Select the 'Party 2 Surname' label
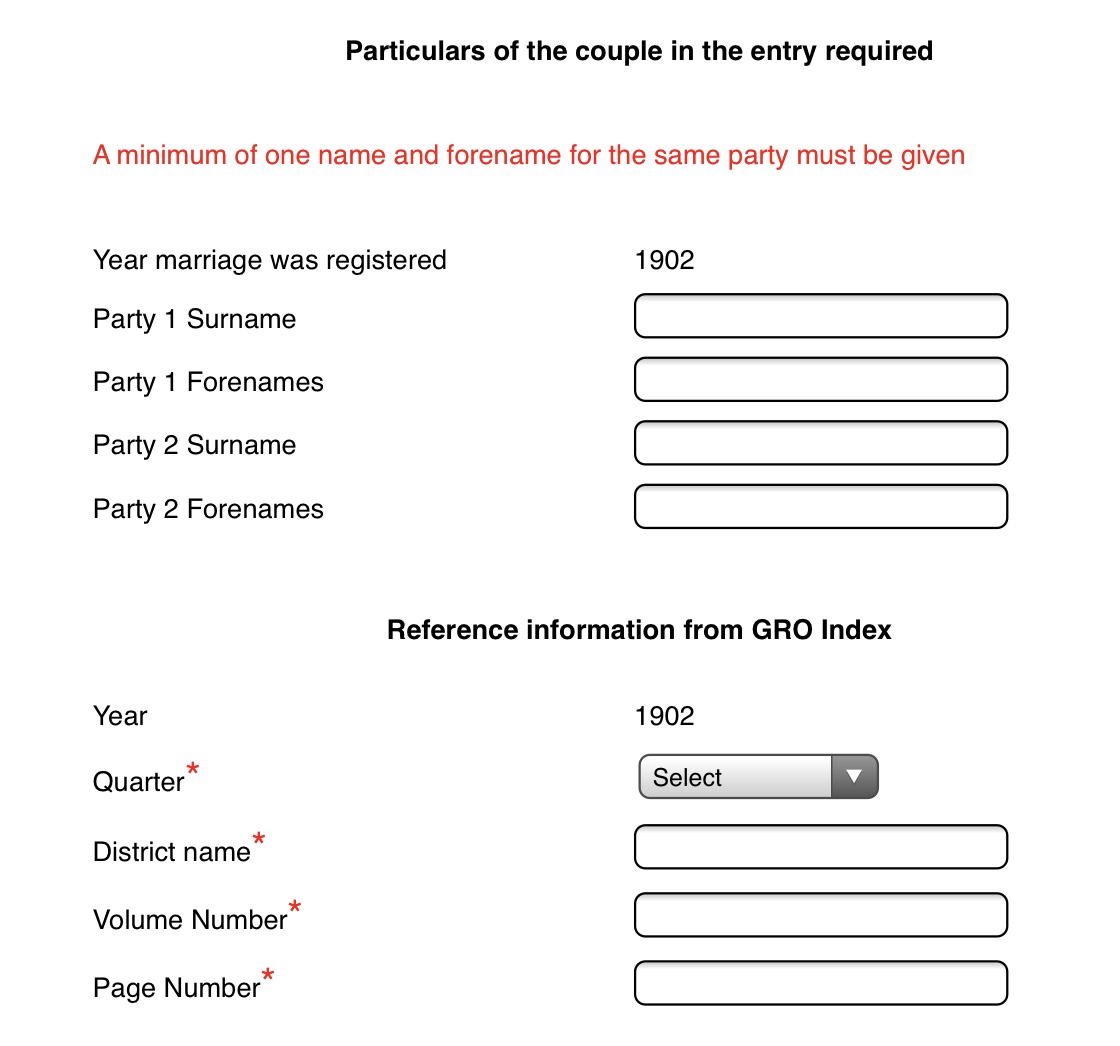Image resolution: width=1120 pixels, height=1046 pixels. (194, 445)
